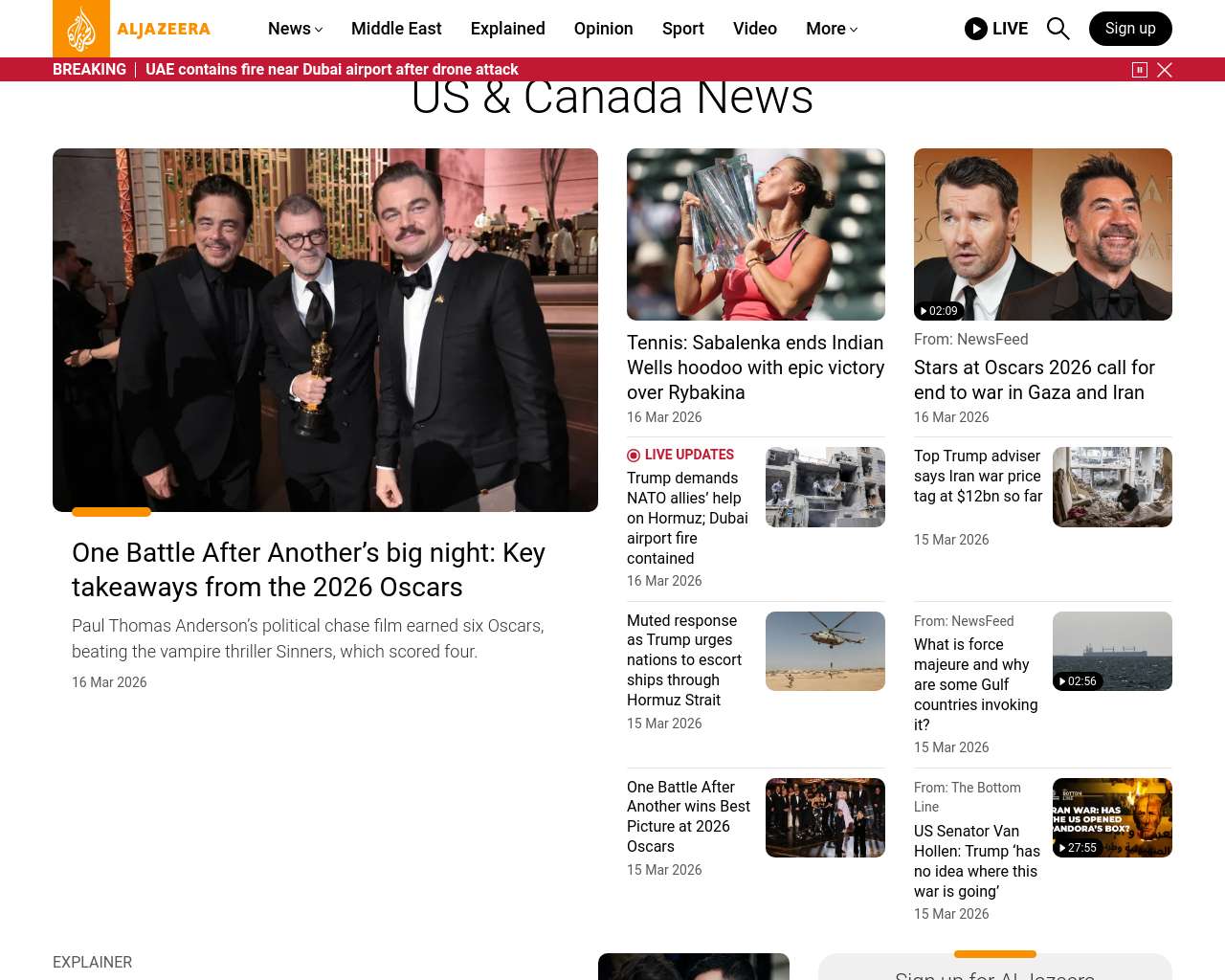Read US Senator Van Hollen article
The image size is (1225, 980).
coord(977,861)
